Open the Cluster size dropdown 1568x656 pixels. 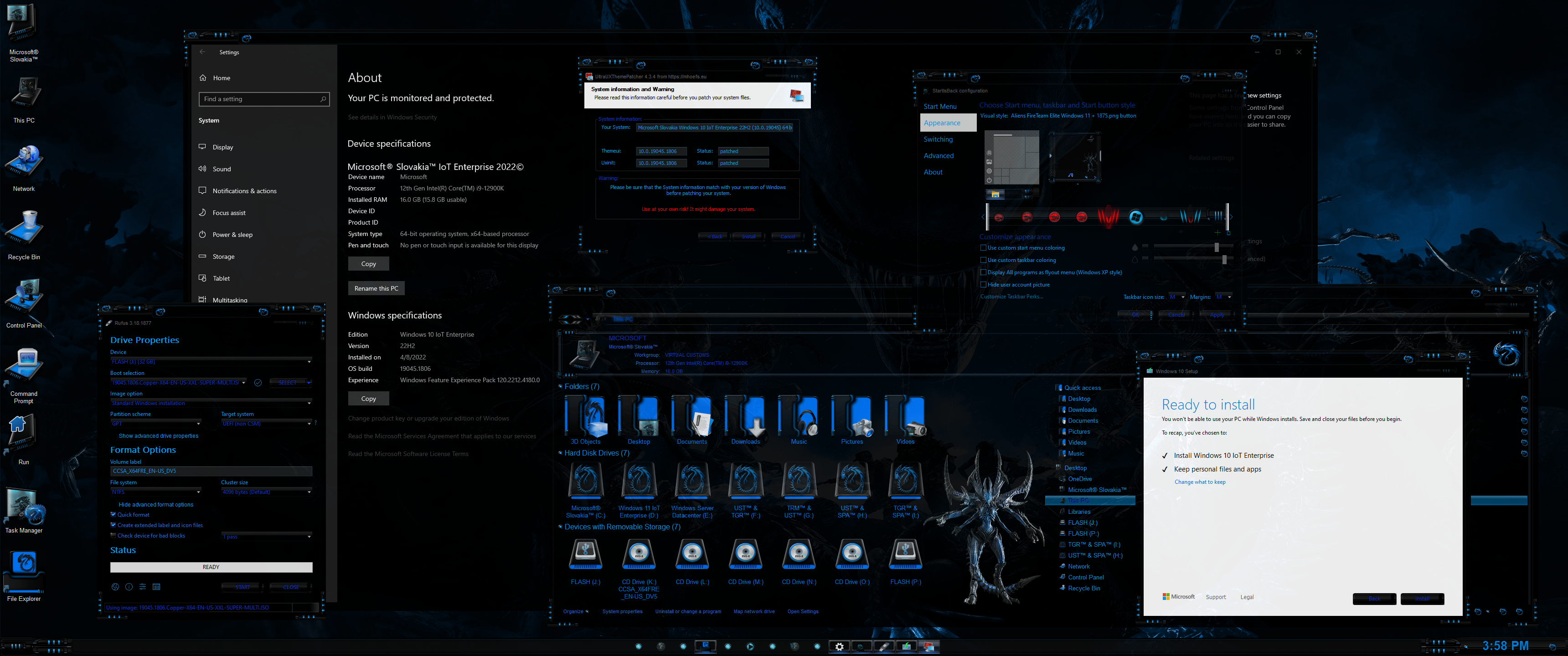coord(267,492)
